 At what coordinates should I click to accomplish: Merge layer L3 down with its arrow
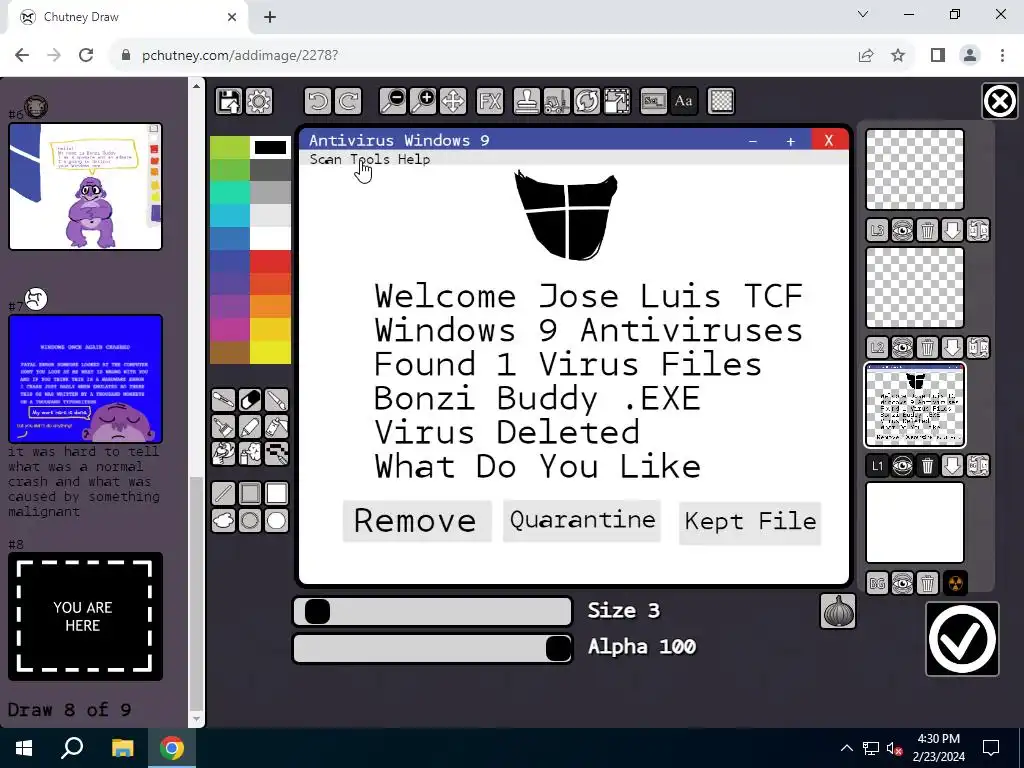tap(953, 230)
